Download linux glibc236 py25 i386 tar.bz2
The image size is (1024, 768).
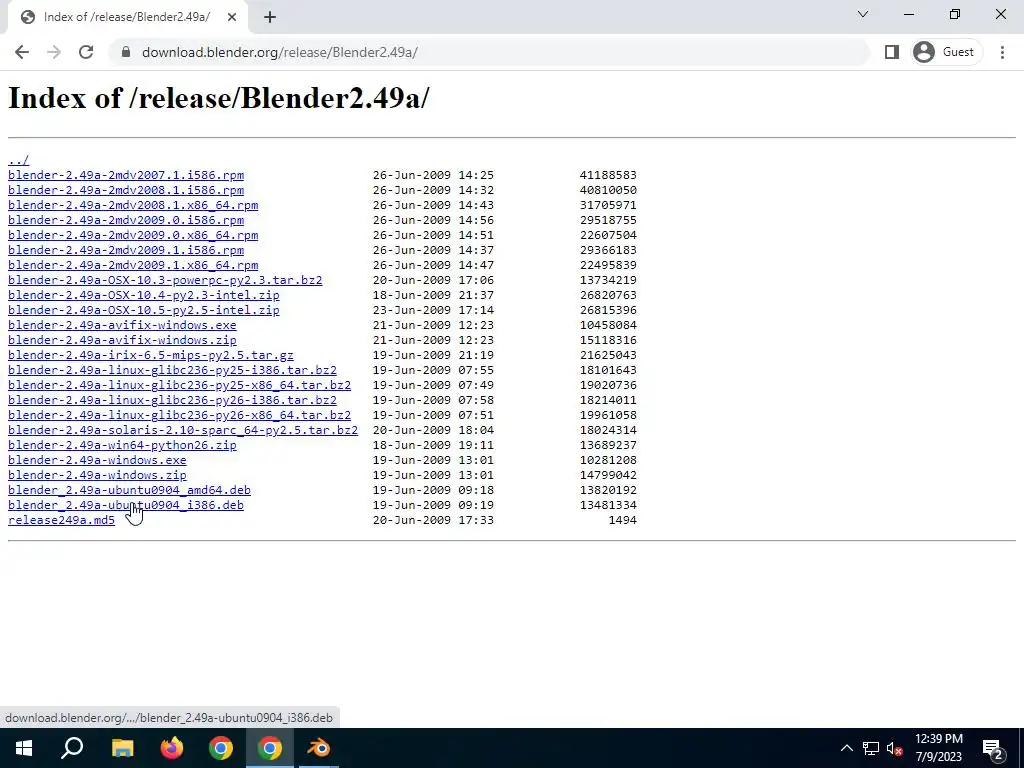point(172,370)
